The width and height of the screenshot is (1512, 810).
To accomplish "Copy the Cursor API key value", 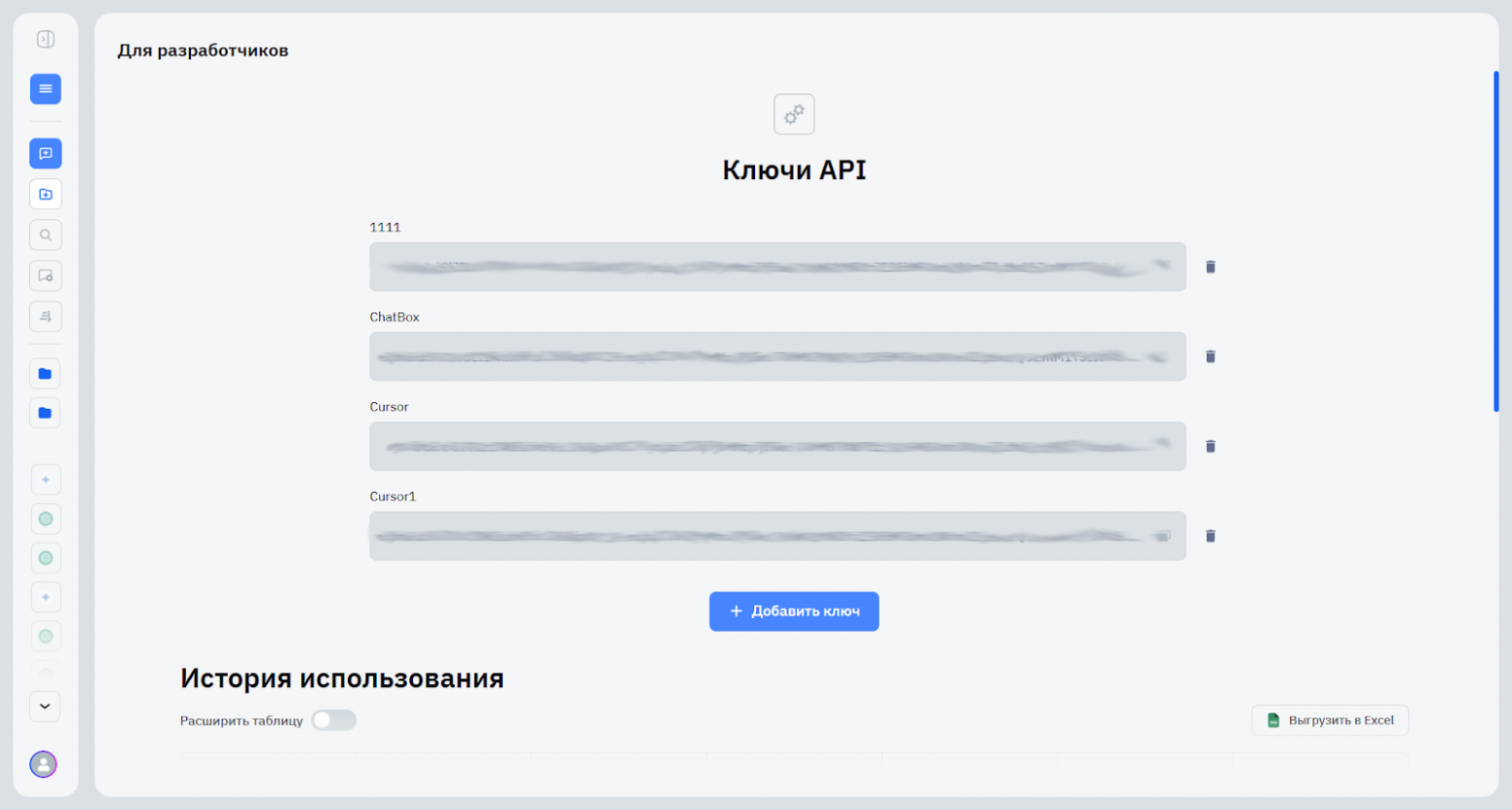I will 1163,446.
